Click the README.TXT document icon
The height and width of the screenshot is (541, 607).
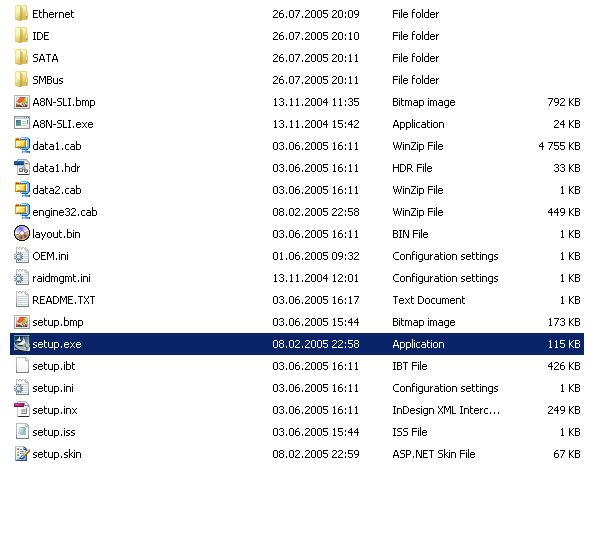tap(22, 300)
